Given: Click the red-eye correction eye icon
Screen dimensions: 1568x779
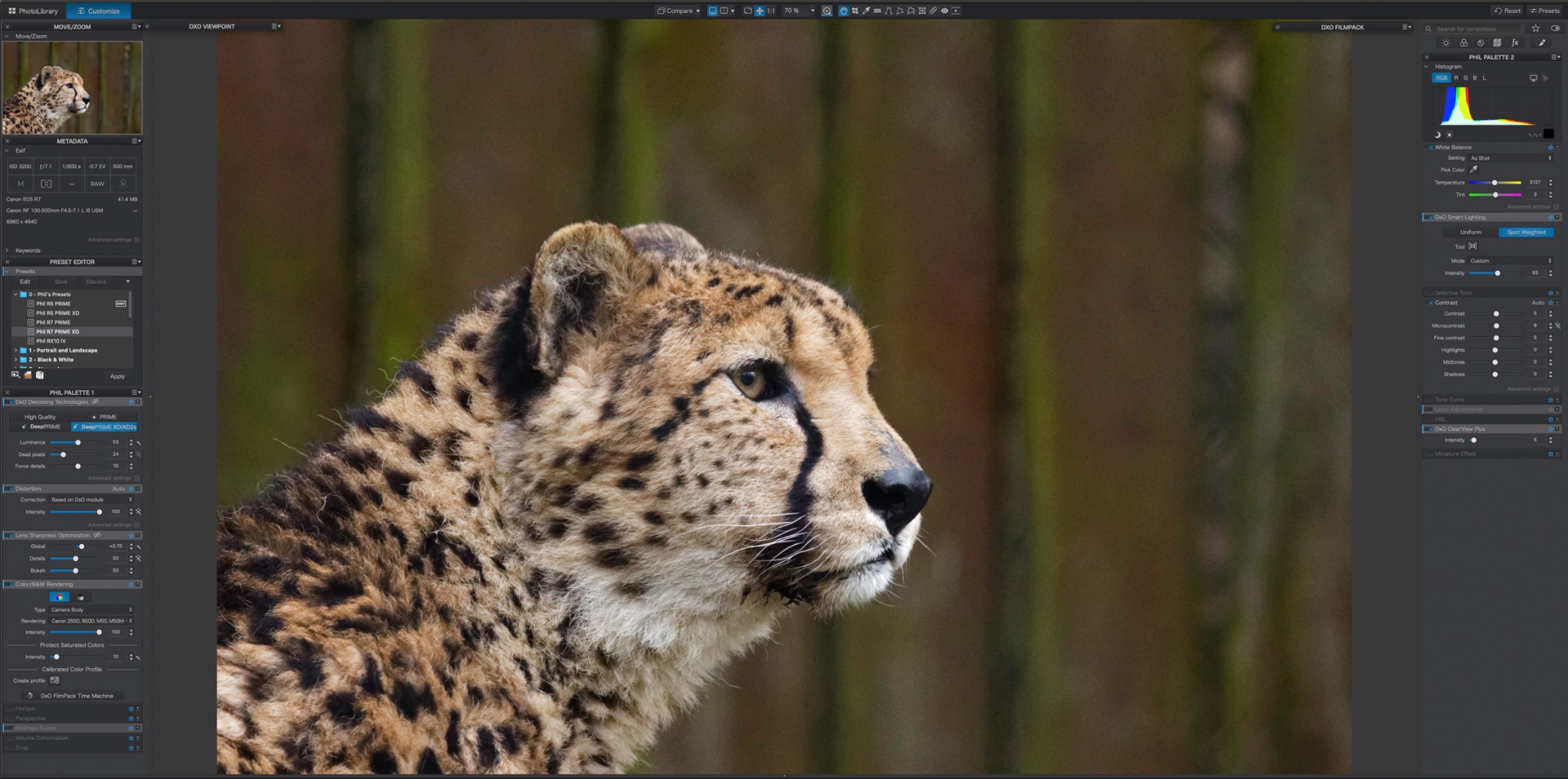Looking at the screenshot, I should 945,11.
